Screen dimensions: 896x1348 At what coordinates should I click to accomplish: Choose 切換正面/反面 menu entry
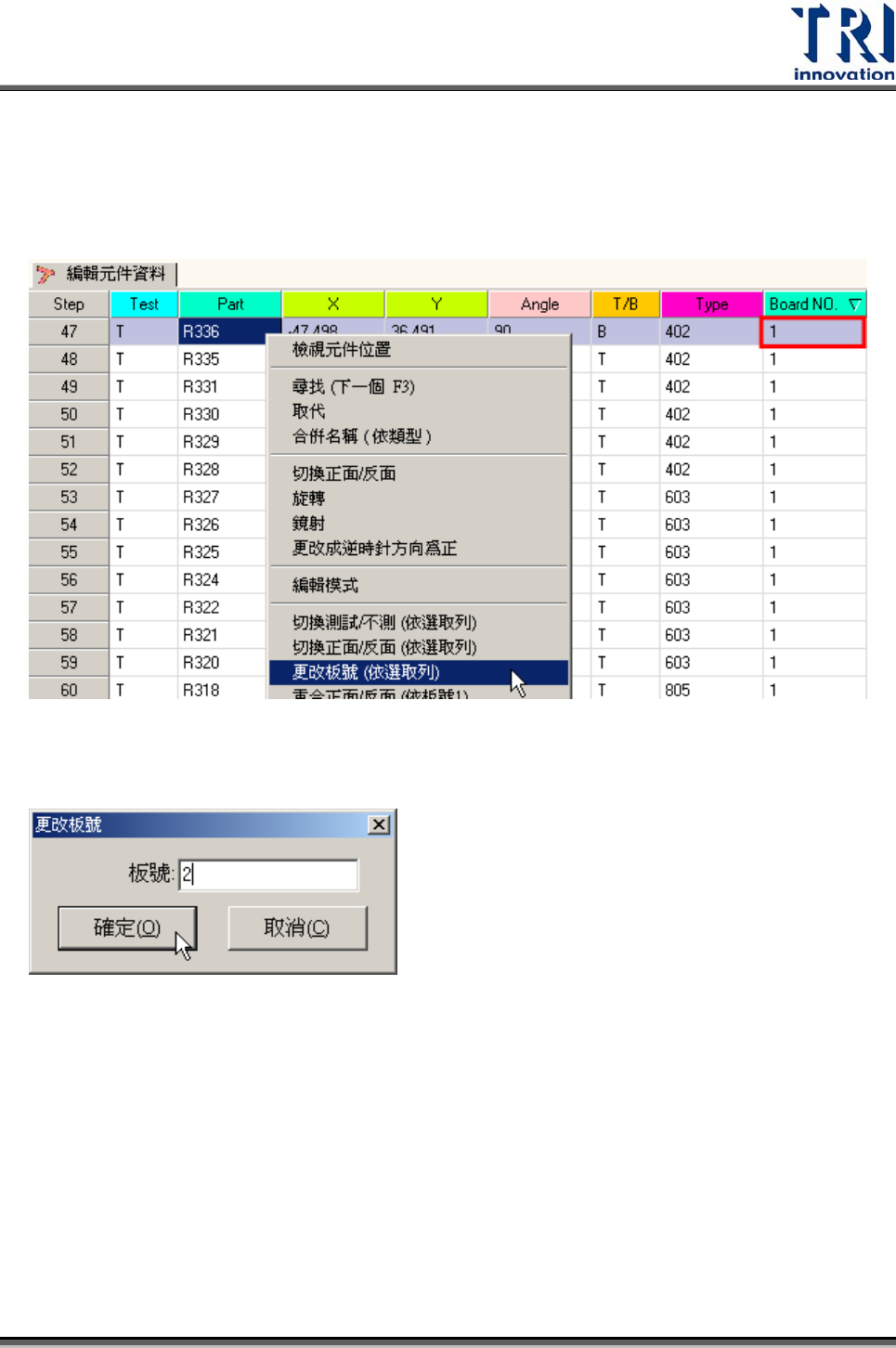[344, 473]
